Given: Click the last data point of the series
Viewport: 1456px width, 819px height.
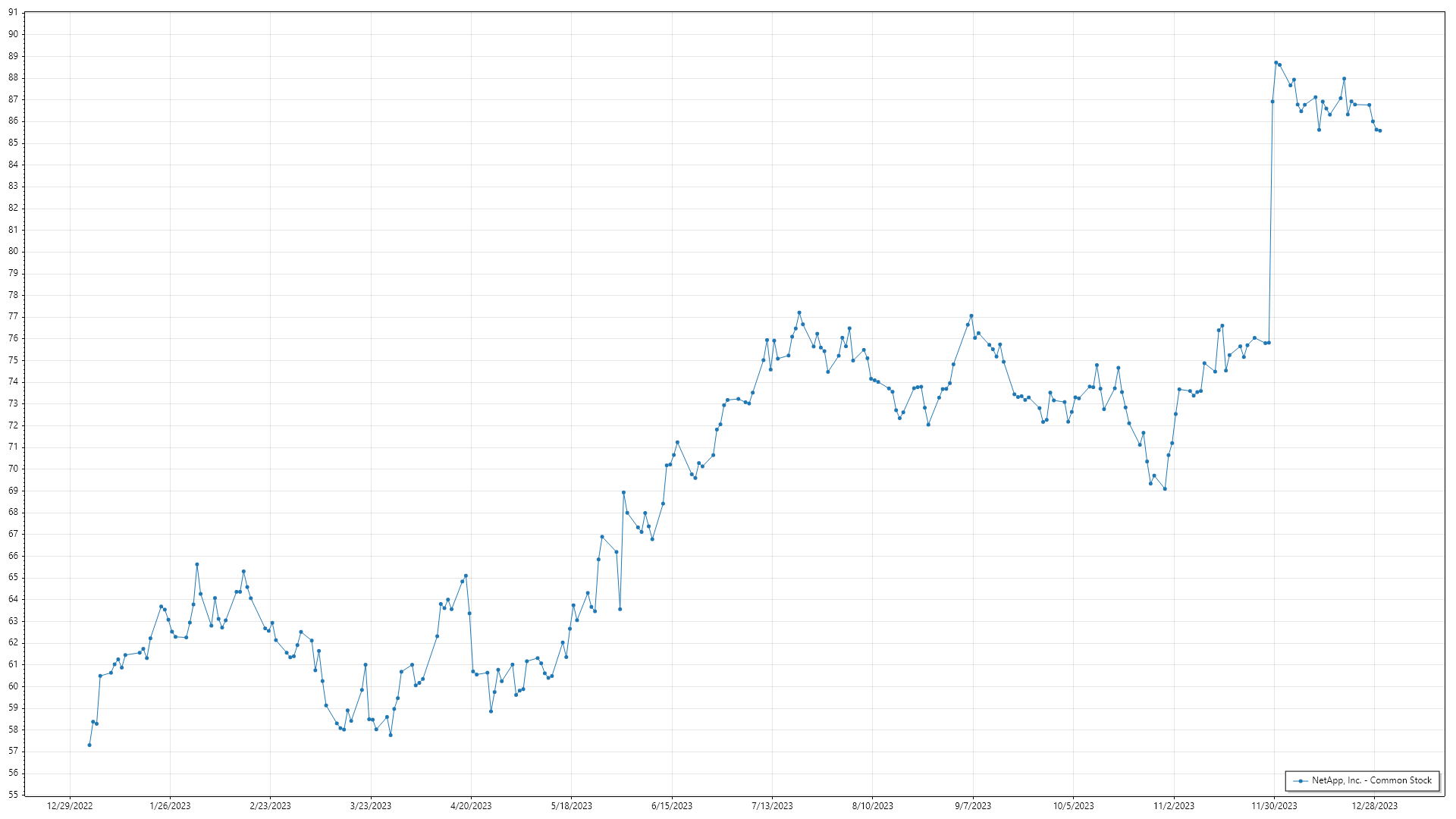Looking at the screenshot, I should 1379,131.
